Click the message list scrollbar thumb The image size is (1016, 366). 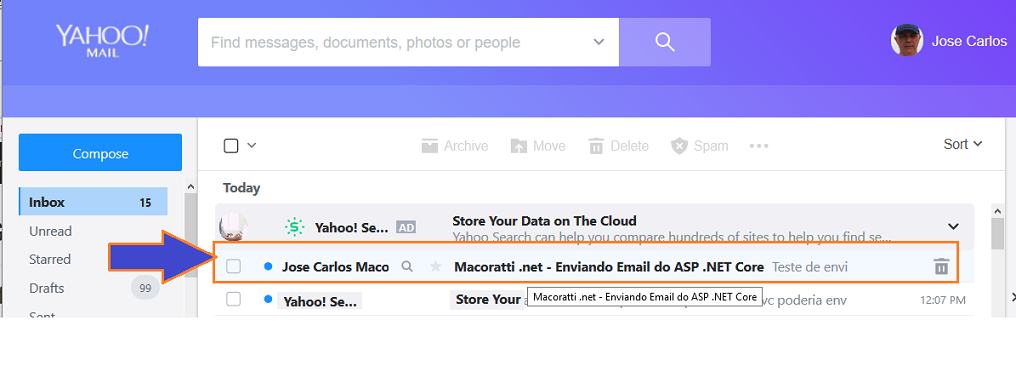pos(999,234)
